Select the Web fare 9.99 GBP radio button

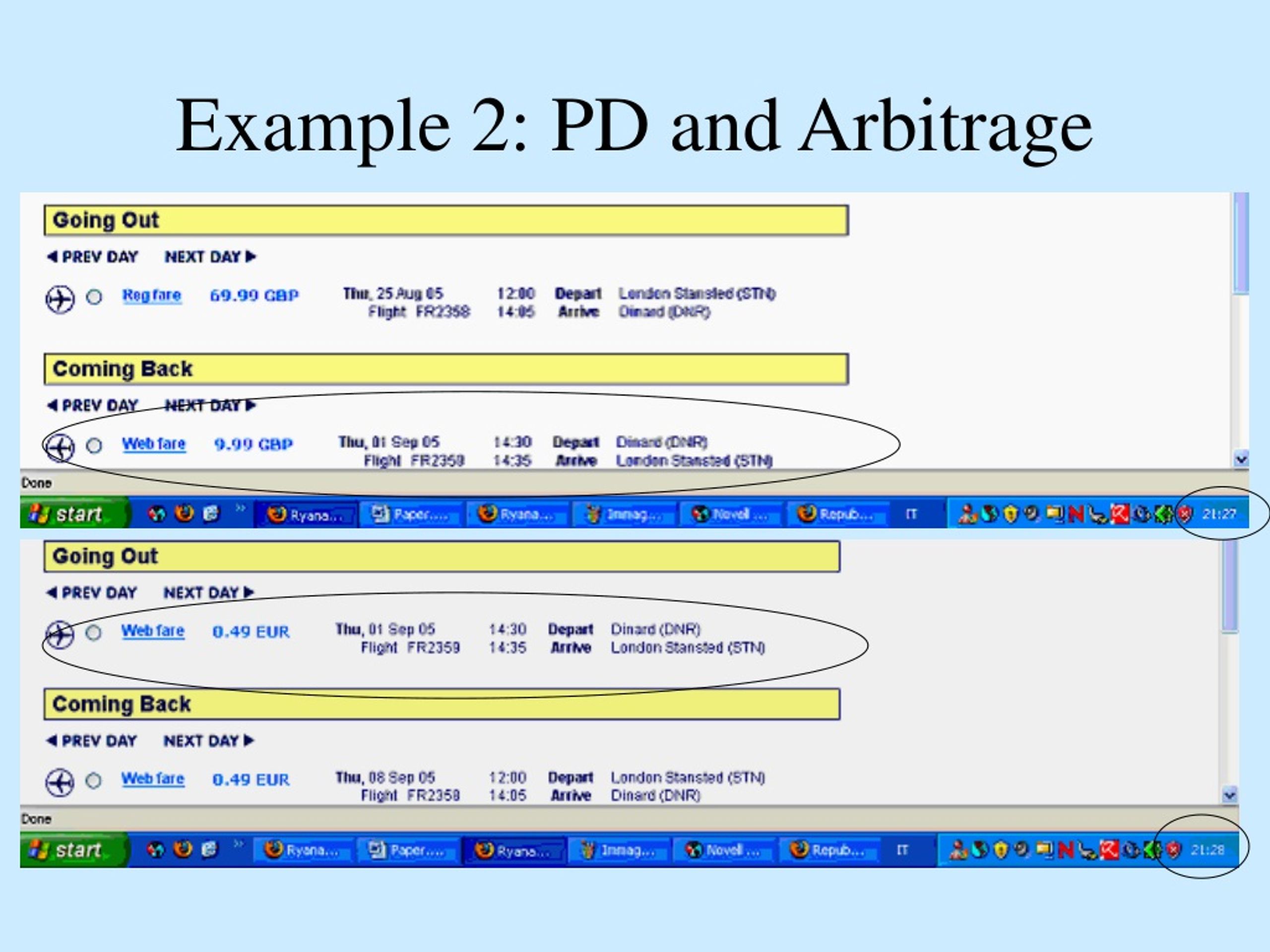(94, 446)
